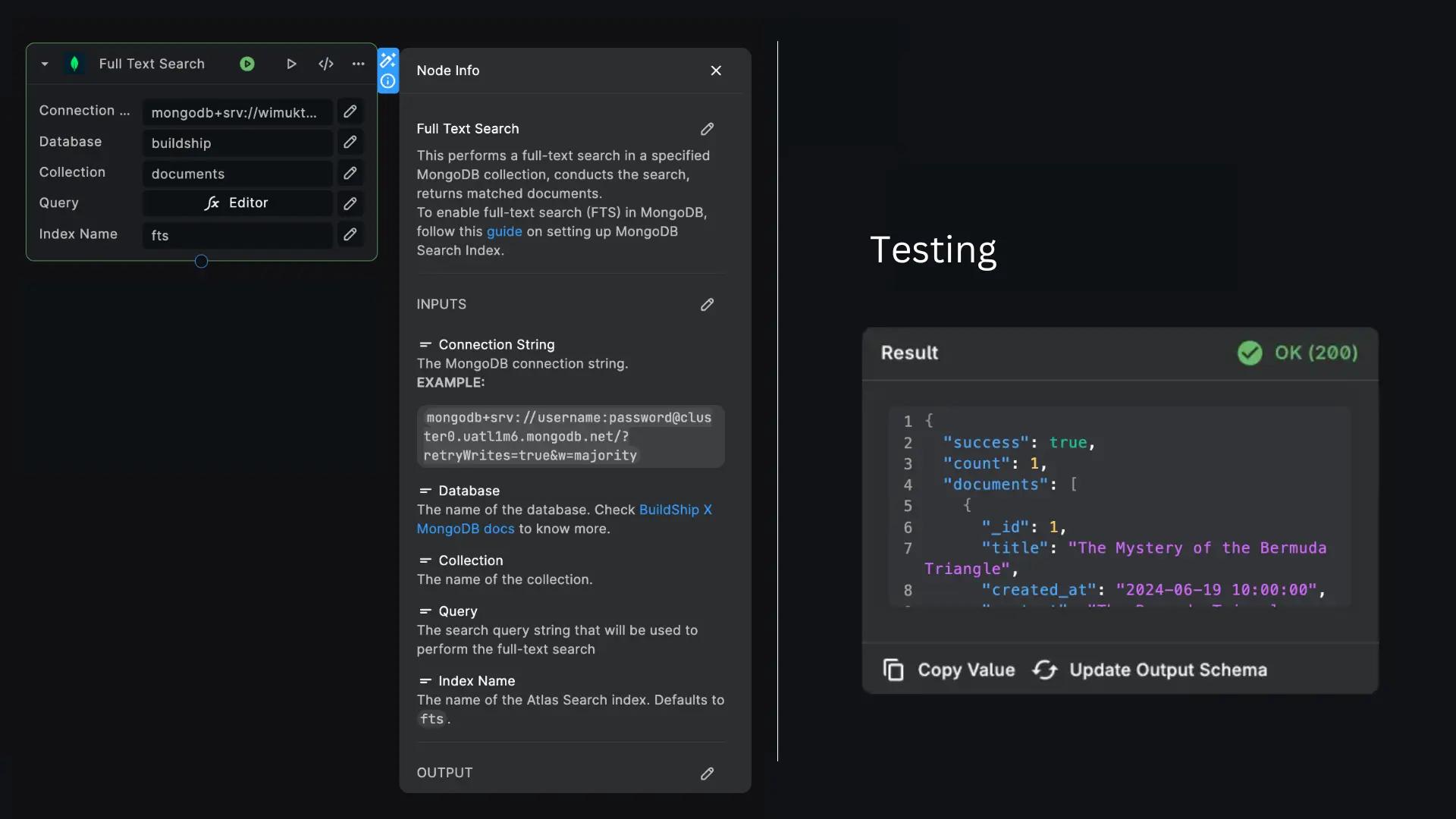This screenshot has height=819, width=1456.
Task: Expand the Full Text Search node dropdown
Action: (x=43, y=63)
